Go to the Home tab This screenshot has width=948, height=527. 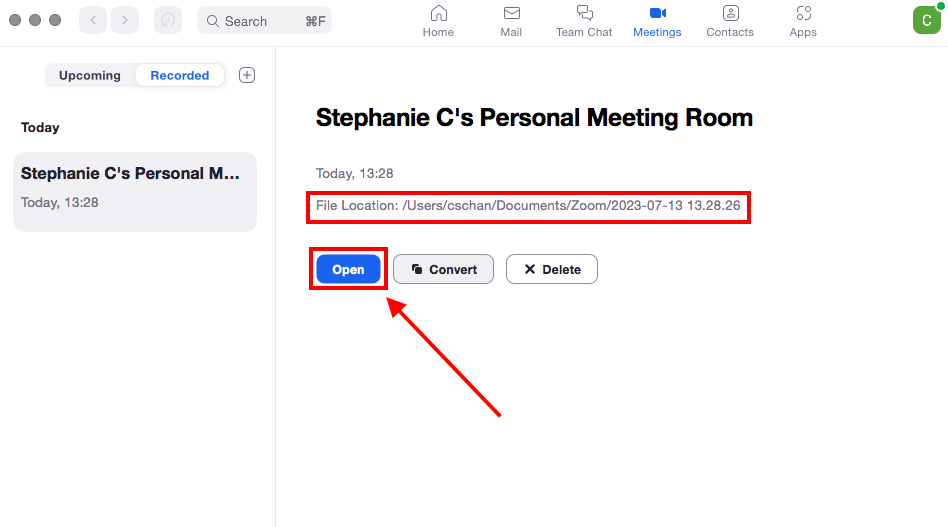[438, 22]
